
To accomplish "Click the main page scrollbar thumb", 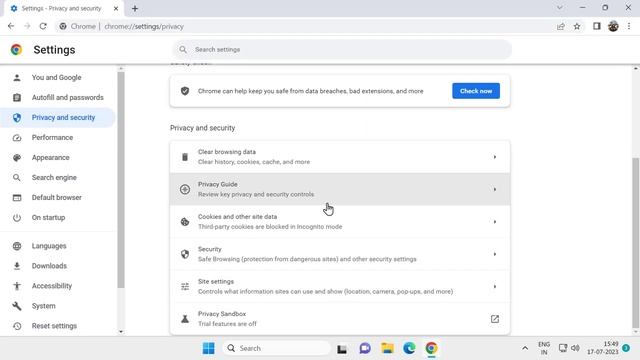I will click(635, 242).
